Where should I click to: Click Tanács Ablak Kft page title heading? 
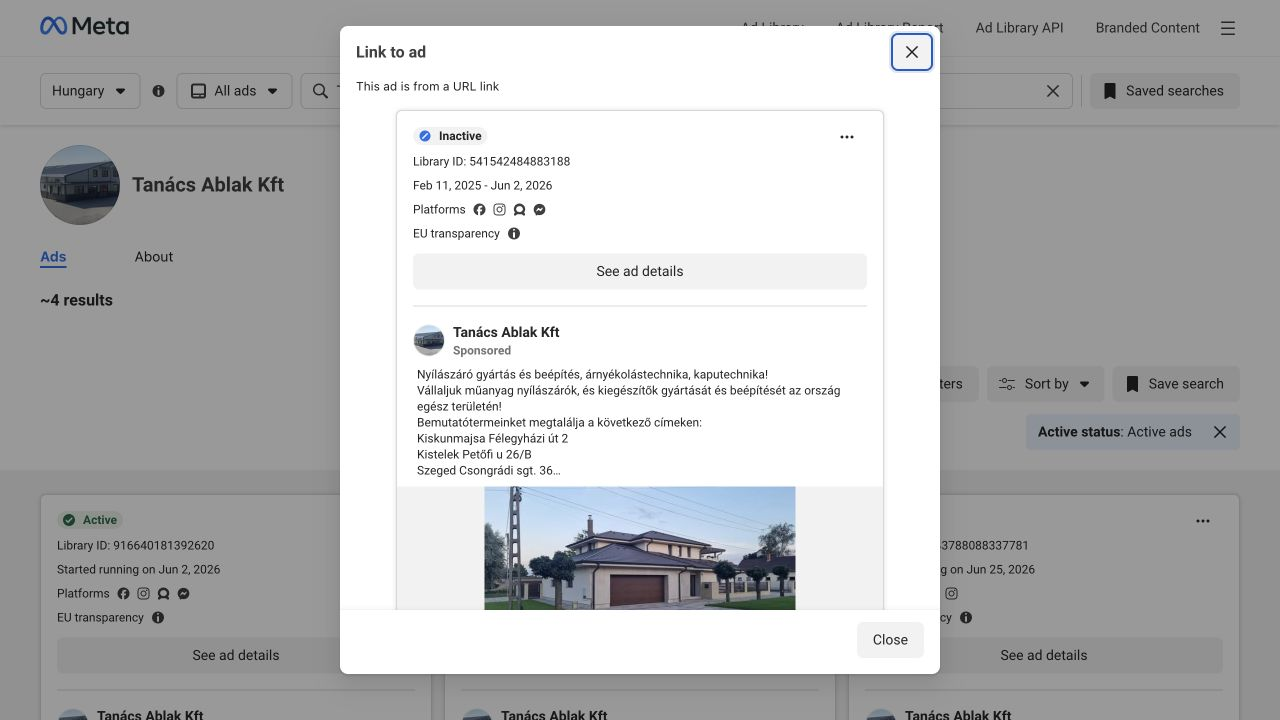tap(208, 185)
